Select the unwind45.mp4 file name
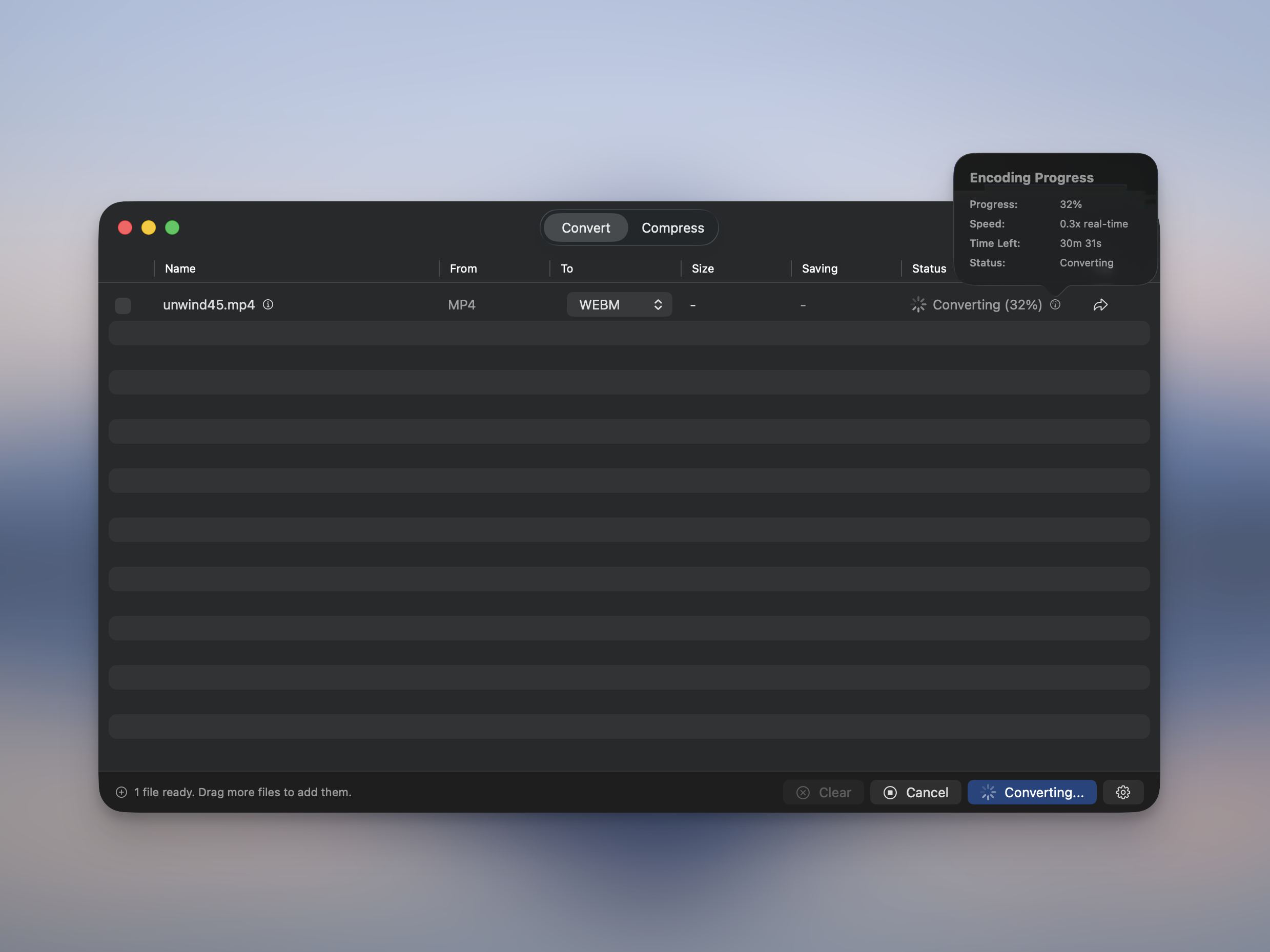This screenshot has height=952, width=1270. (209, 305)
